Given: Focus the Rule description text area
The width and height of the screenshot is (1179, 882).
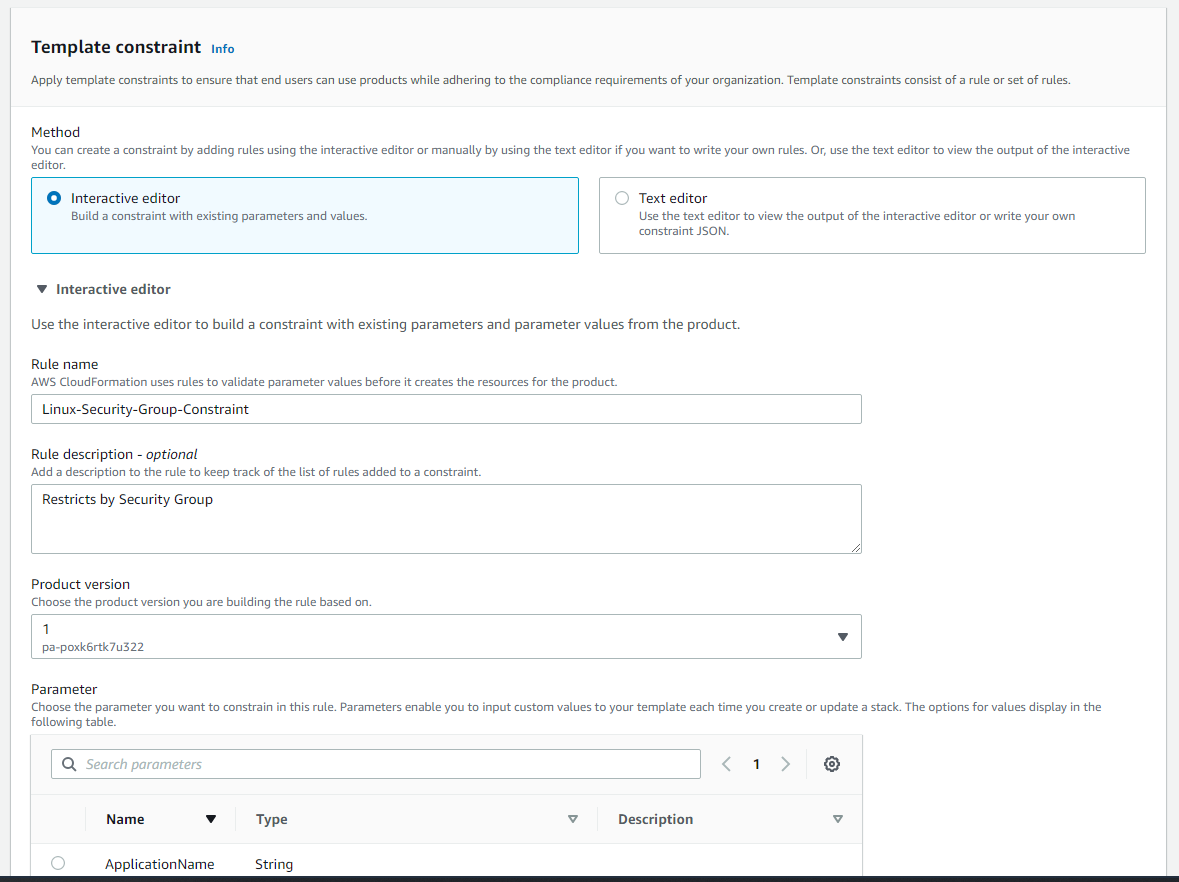Looking at the screenshot, I should pyautogui.click(x=446, y=519).
